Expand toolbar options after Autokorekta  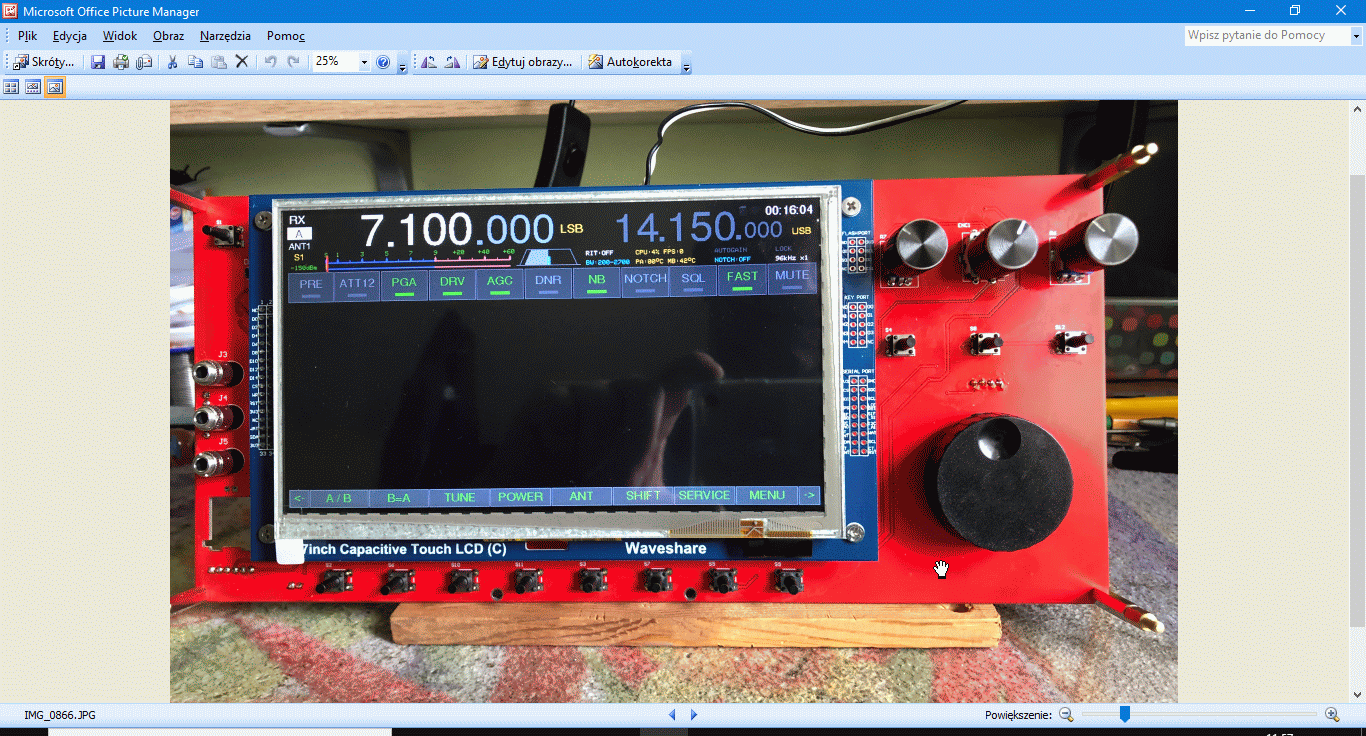coord(687,65)
